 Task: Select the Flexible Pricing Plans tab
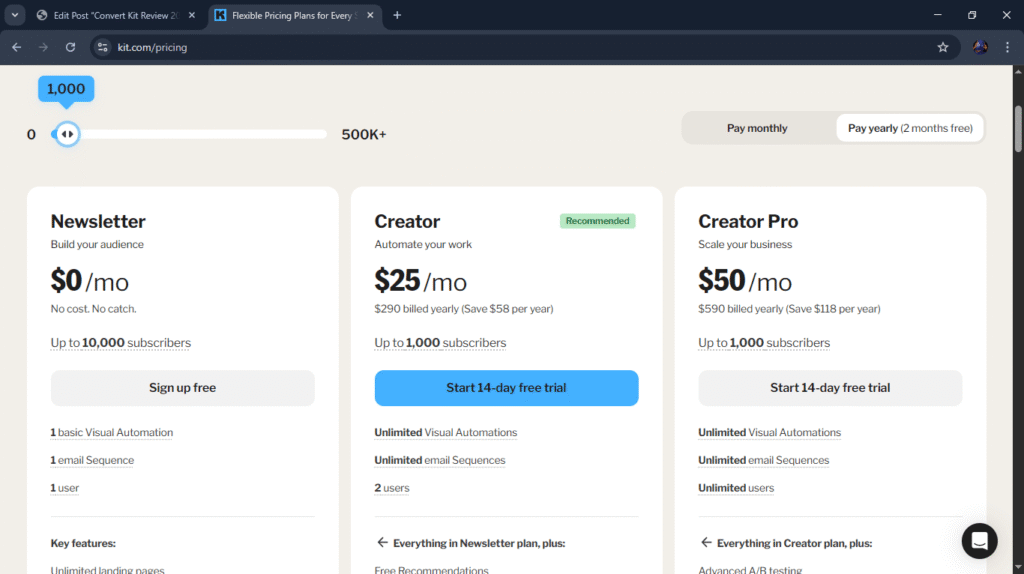click(x=295, y=15)
